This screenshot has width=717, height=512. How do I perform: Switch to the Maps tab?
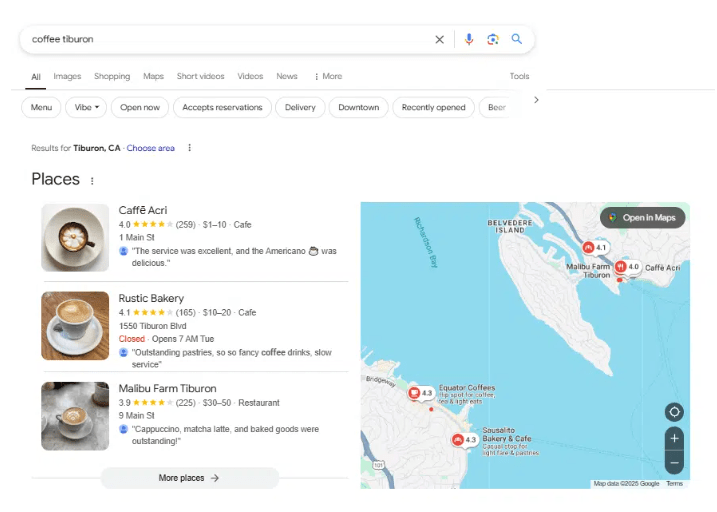pos(153,76)
